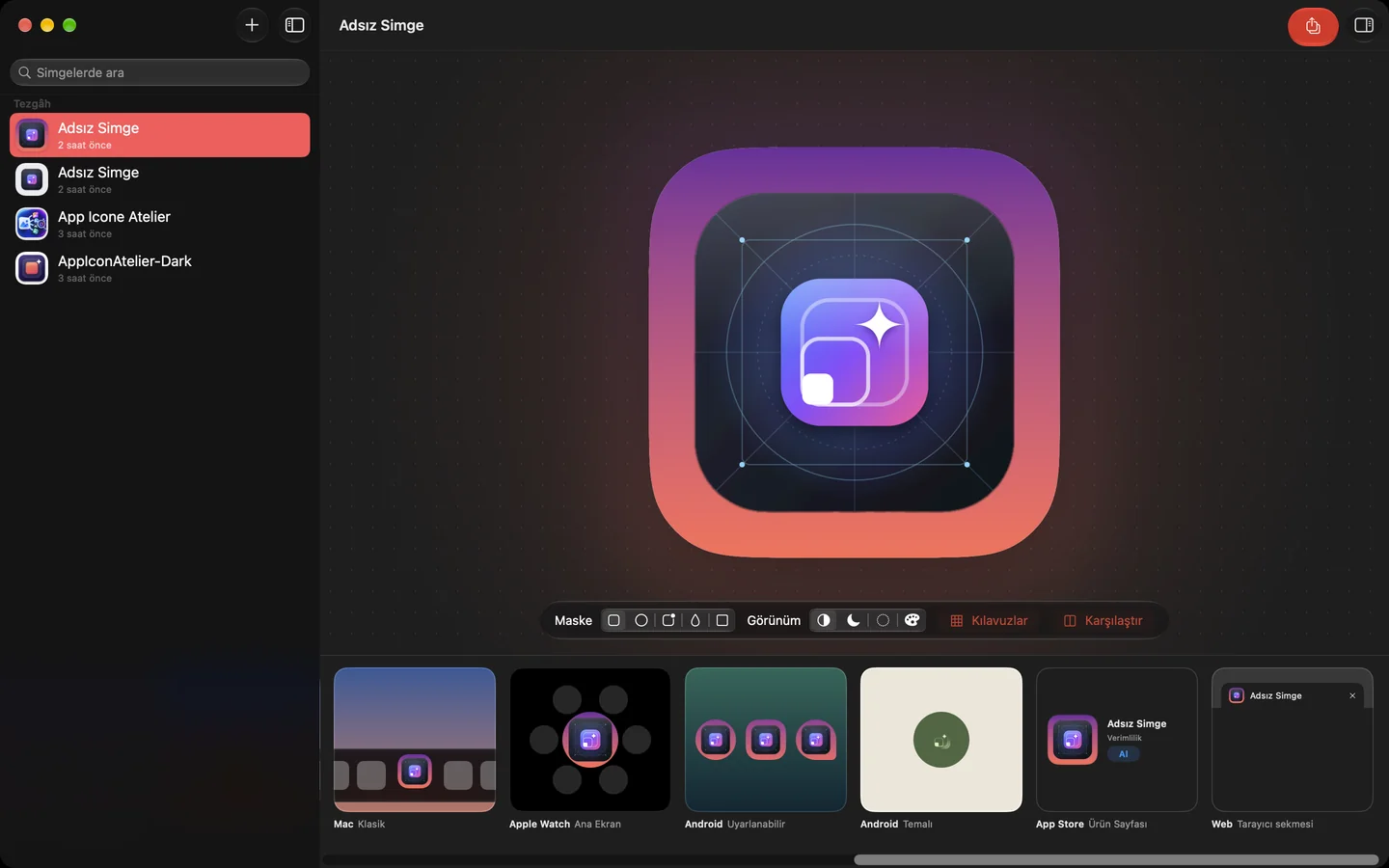The width and height of the screenshot is (1389, 868).
Task: Select the rounded square mask option
Action: tap(613, 620)
